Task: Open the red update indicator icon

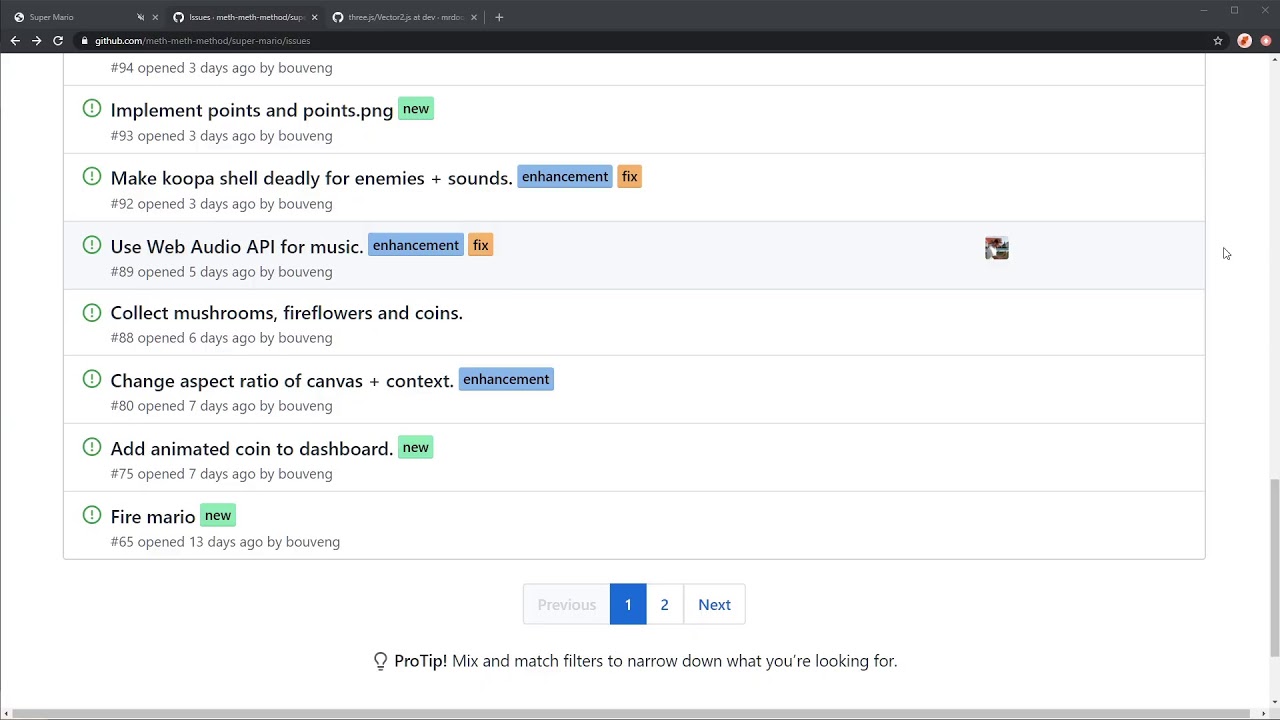Action: click(1266, 41)
